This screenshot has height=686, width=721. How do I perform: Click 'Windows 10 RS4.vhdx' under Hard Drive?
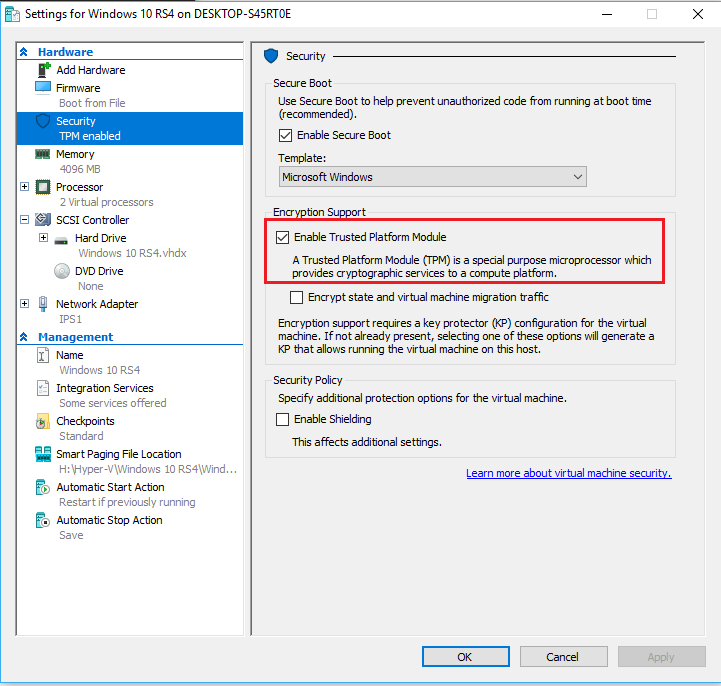(x=132, y=253)
